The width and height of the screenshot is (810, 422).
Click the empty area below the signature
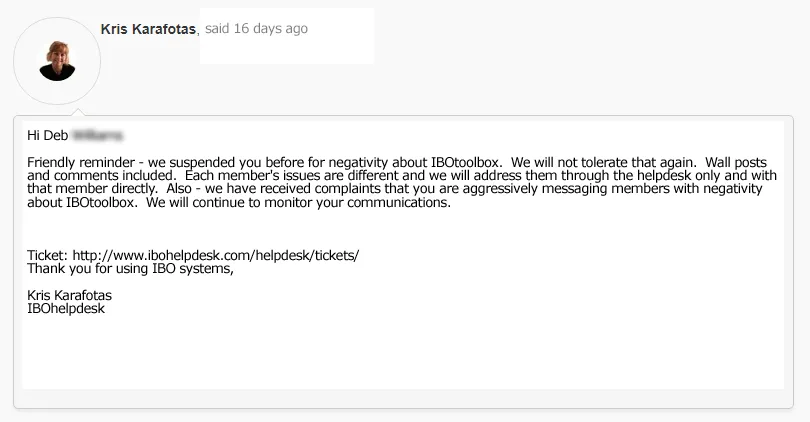coord(403,351)
